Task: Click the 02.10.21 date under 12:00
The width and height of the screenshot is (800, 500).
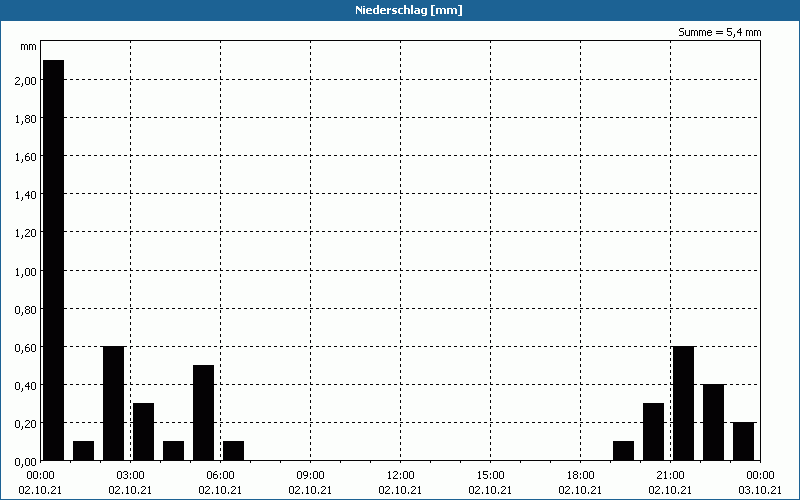Action: coord(401,490)
